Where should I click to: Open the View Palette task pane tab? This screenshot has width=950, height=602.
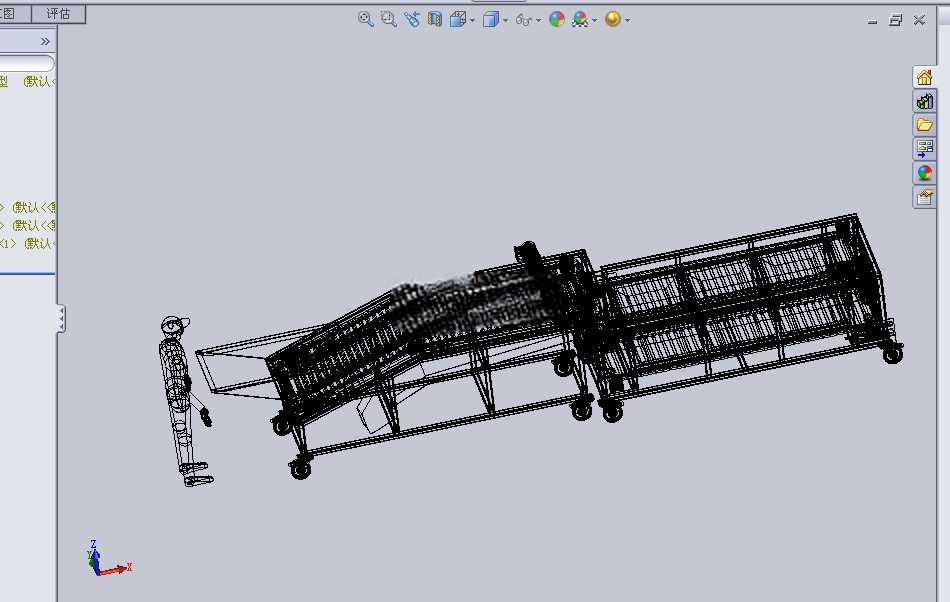(925, 148)
